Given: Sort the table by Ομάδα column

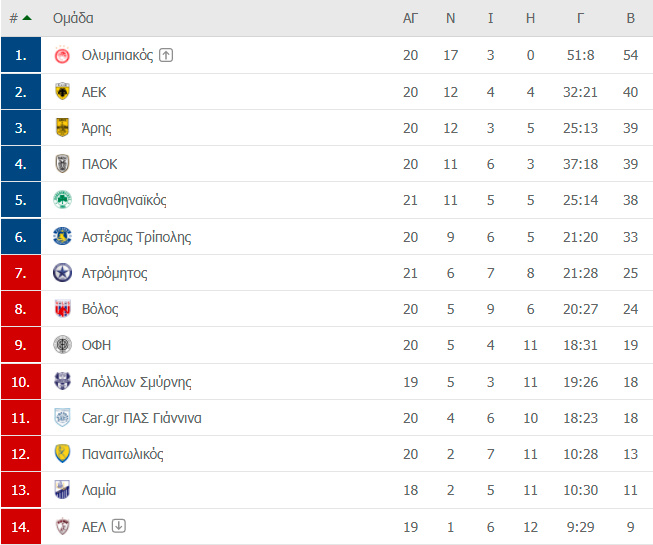Looking at the screenshot, I should click(73, 18).
